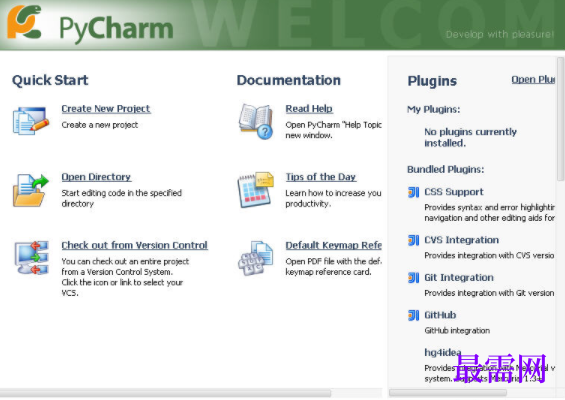Image resolution: width=565 pixels, height=400 pixels.
Task: Click the Plugins panel vertical scrollbar
Action: [x=560, y=119]
